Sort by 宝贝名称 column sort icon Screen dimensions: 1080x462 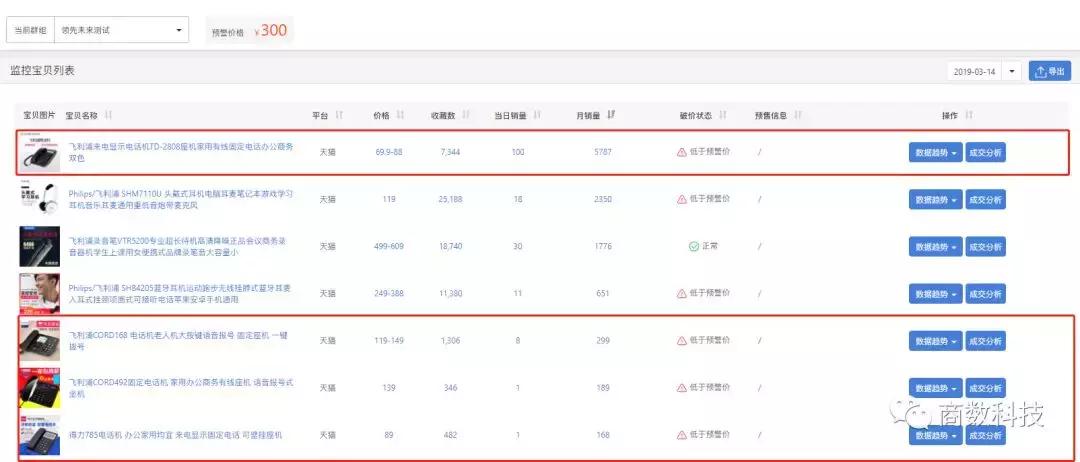[109, 115]
